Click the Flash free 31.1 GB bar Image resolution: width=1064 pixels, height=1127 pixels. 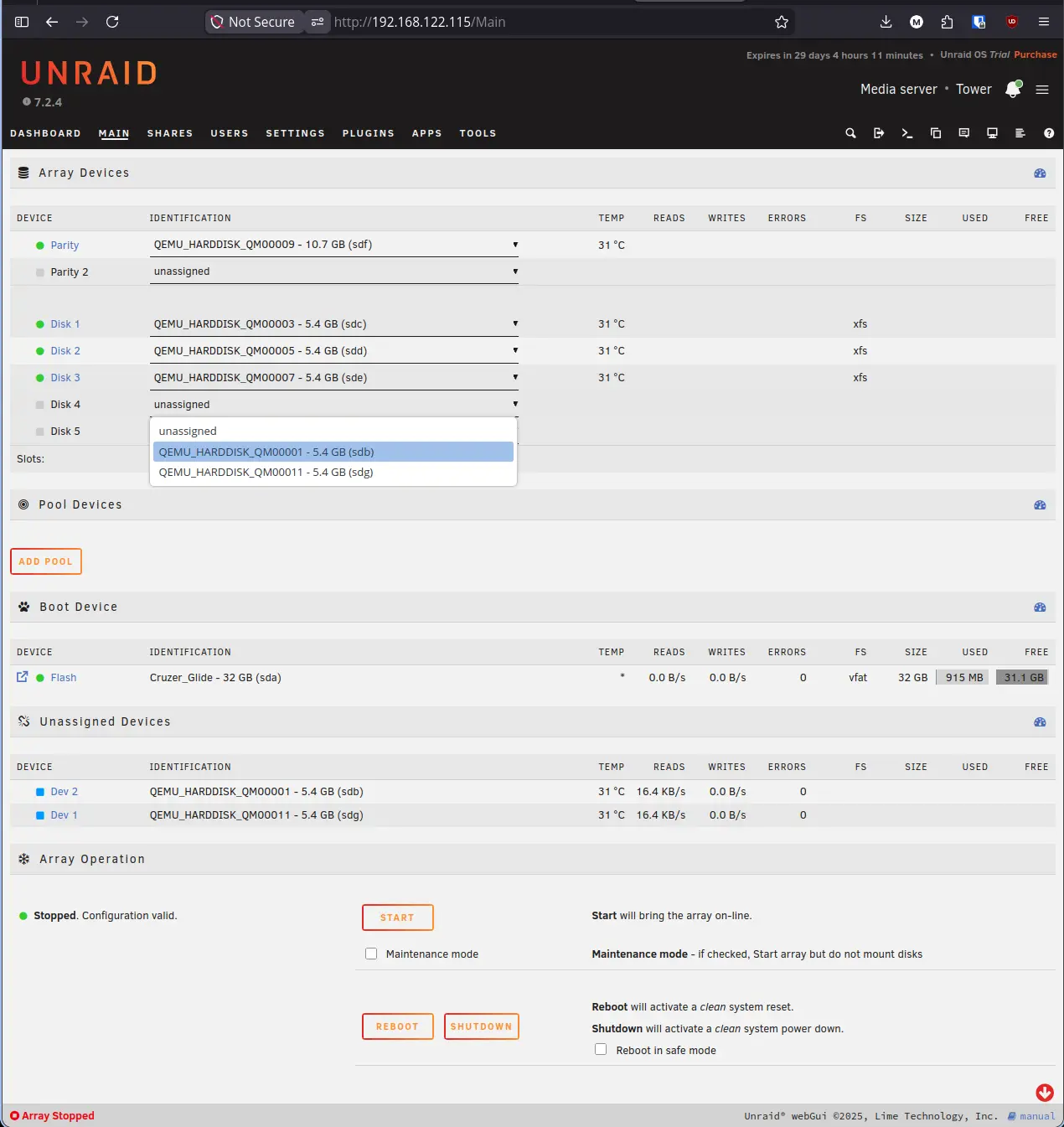pos(1023,678)
